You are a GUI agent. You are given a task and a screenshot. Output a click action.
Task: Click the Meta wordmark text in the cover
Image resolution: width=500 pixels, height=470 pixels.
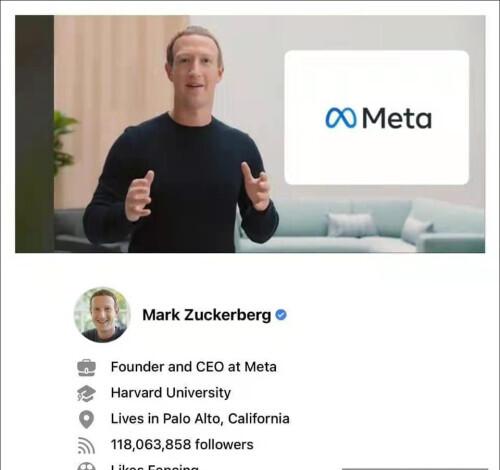tap(397, 118)
